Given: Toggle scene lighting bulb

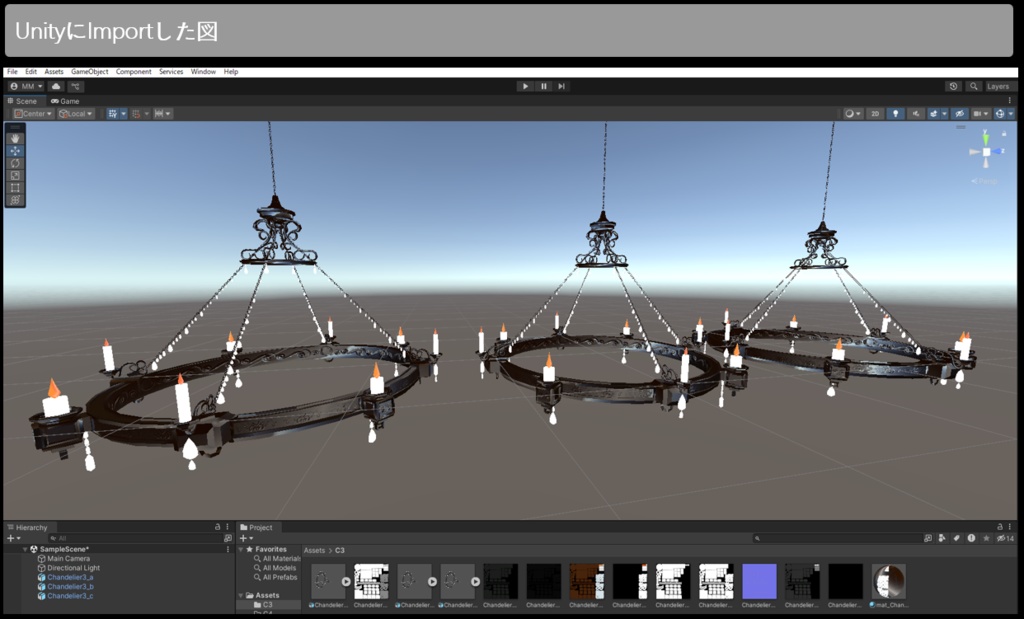Looking at the screenshot, I should pos(895,114).
